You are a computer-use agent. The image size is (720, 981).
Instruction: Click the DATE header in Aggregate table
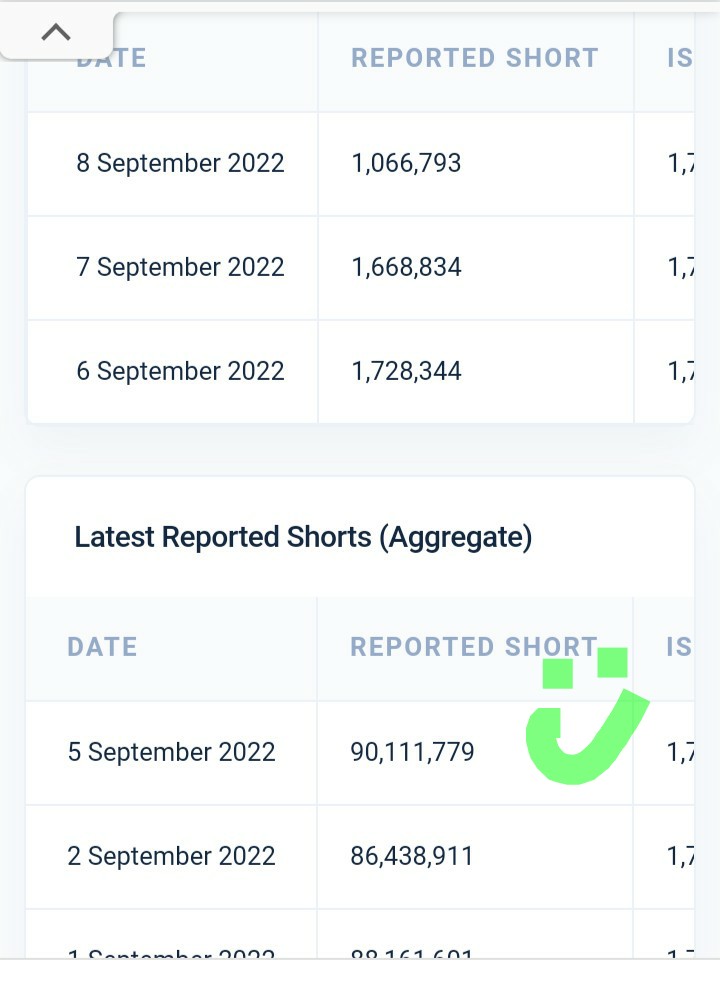(x=102, y=647)
